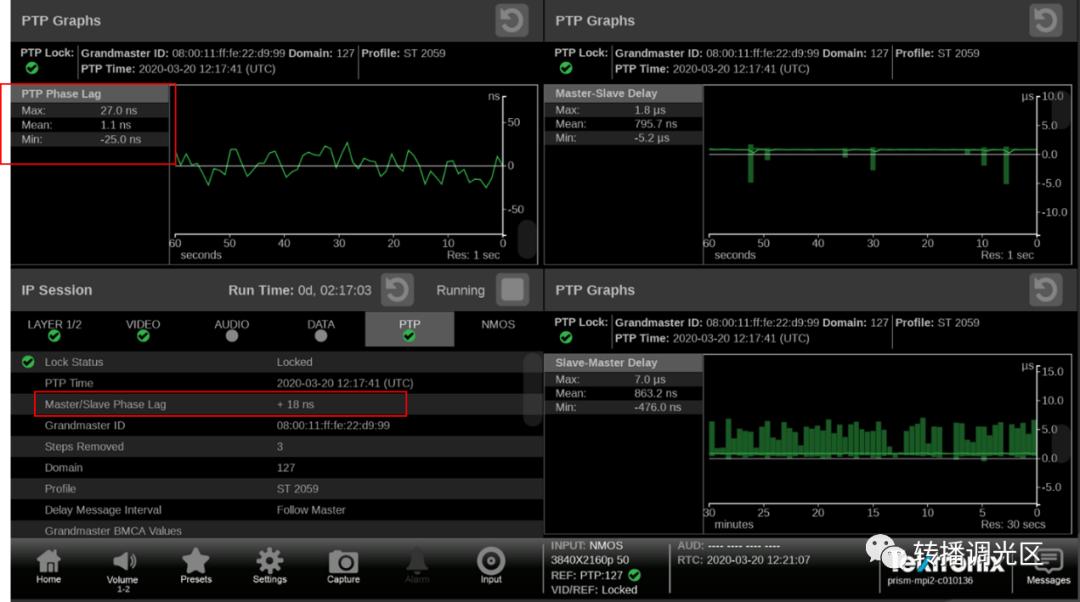
Task: Reset the top-left PTP Phase Lag graph
Action: click(x=511, y=20)
